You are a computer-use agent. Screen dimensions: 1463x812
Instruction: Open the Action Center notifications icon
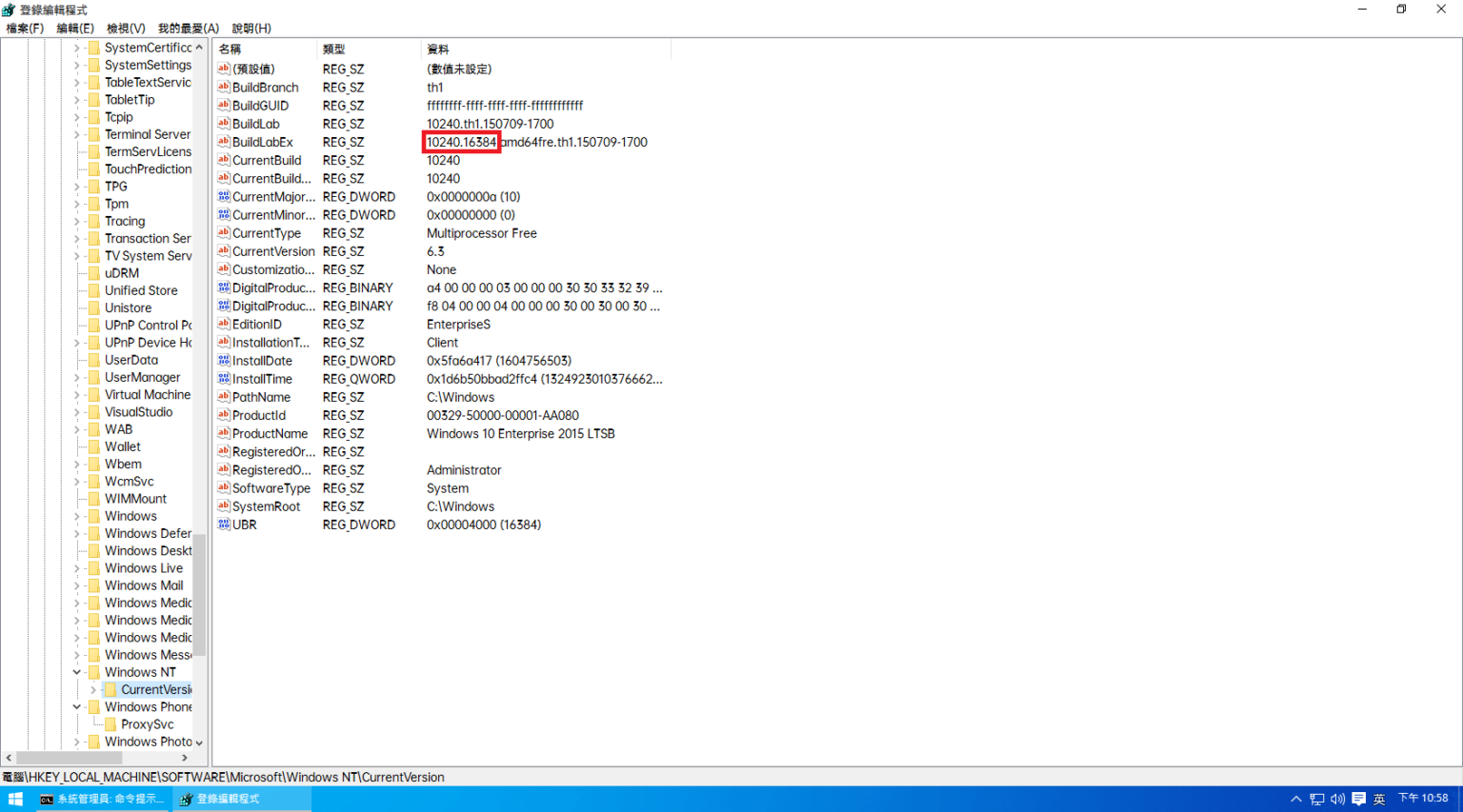[x=1358, y=799]
